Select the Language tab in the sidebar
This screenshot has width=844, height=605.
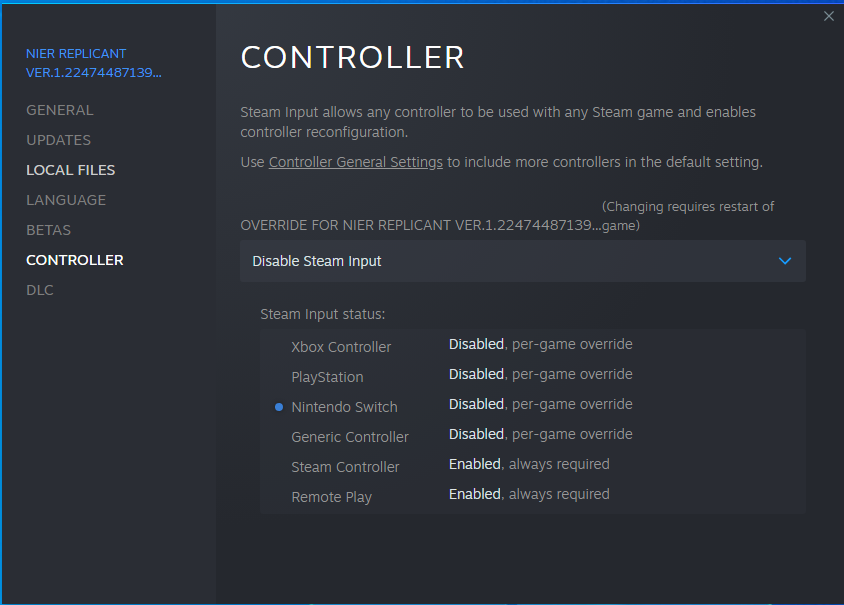tap(66, 200)
